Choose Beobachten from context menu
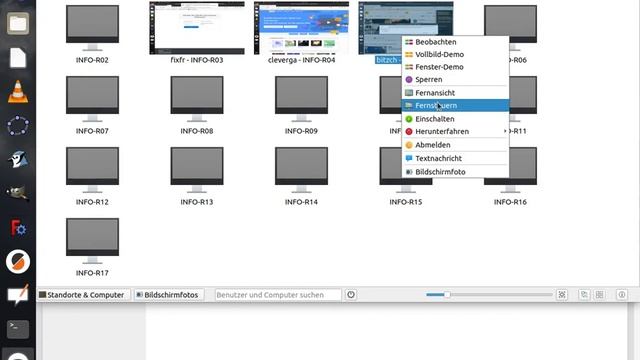Viewport: 640px width, 360px height. [x=456, y=42]
